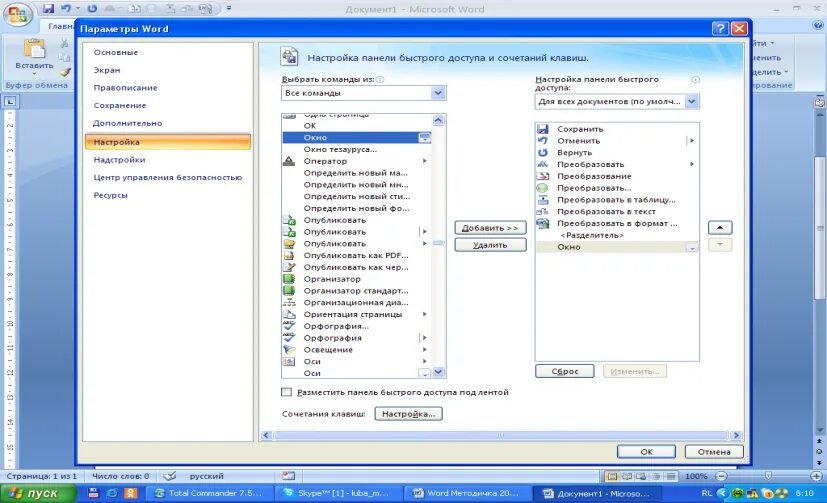Expand arrow beside Отменить in right list
The height and width of the screenshot is (503, 827).
pyautogui.click(x=691, y=140)
